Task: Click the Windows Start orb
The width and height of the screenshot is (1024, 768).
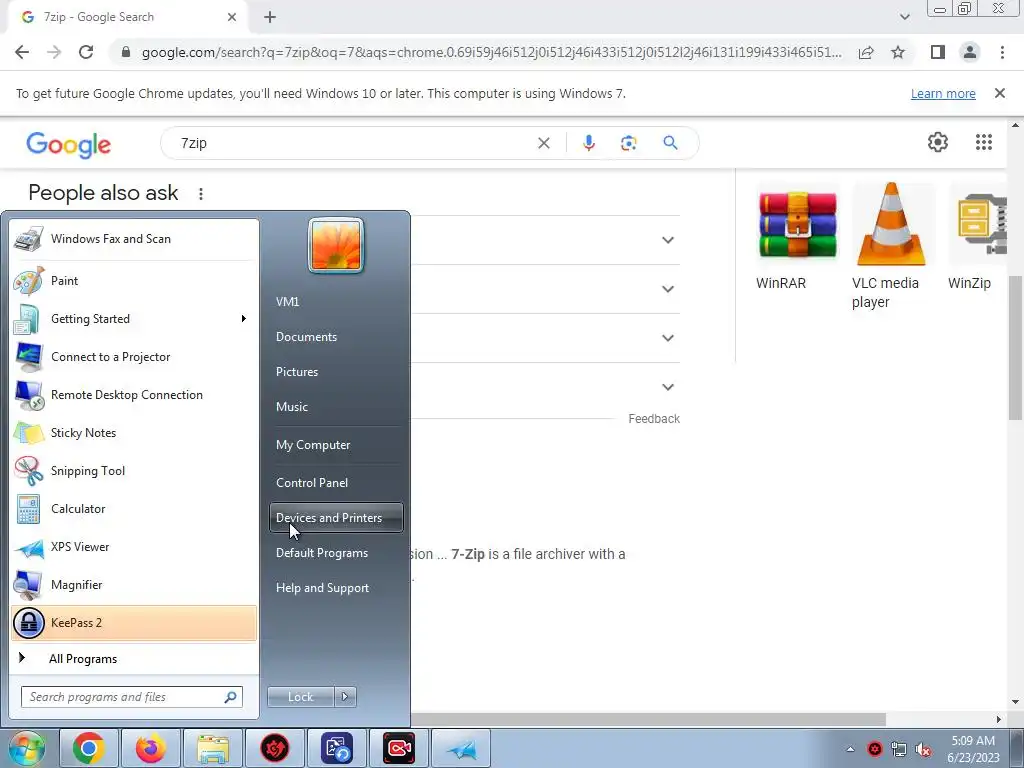Action: [x=26, y=748]
